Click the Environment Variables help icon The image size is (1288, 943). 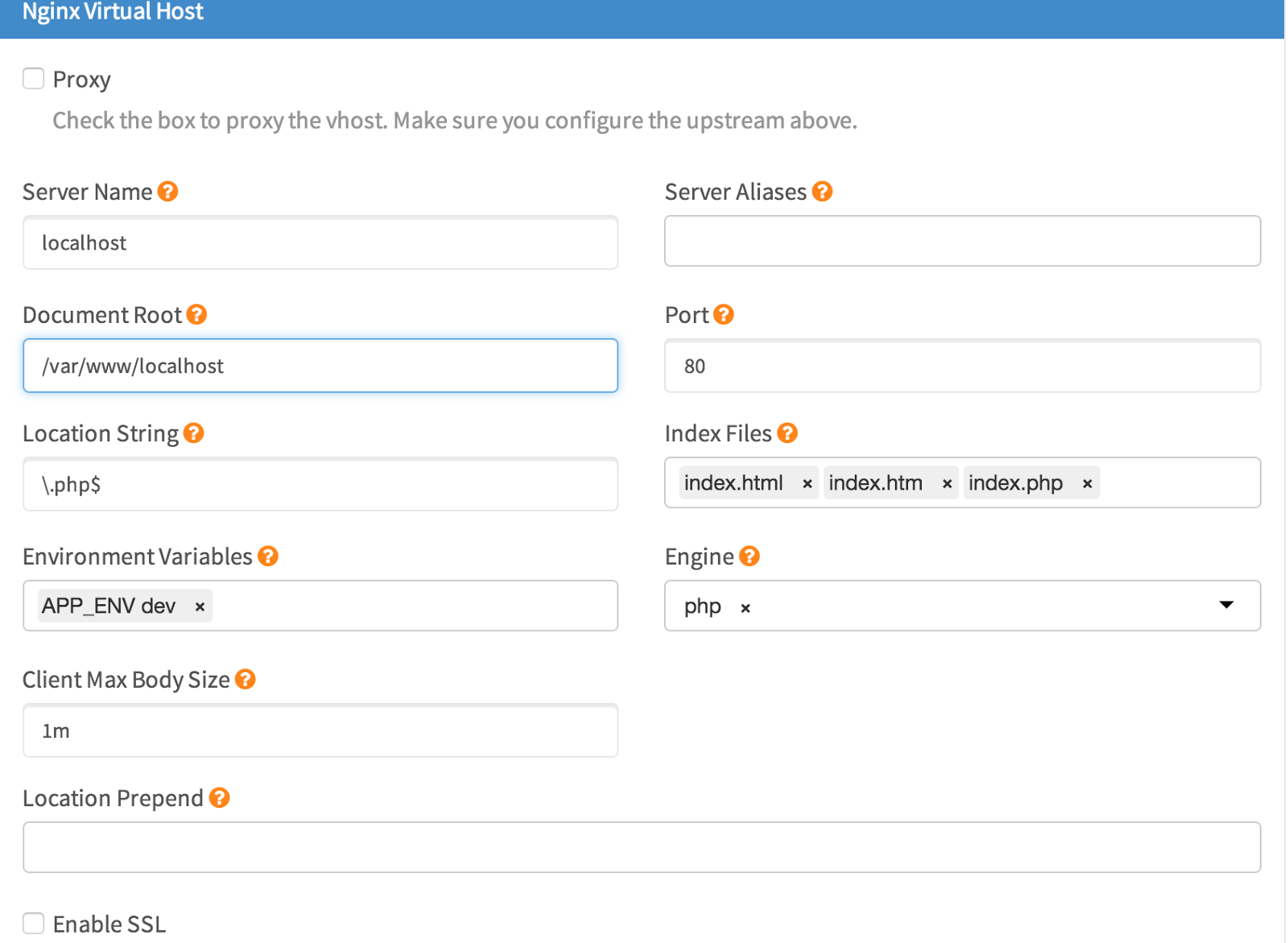pos(268,556)
